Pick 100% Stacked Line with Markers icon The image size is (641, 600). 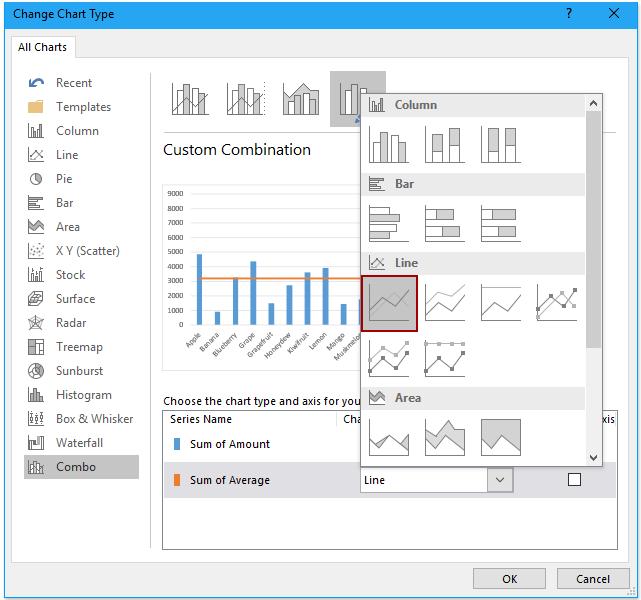point(445,358)
